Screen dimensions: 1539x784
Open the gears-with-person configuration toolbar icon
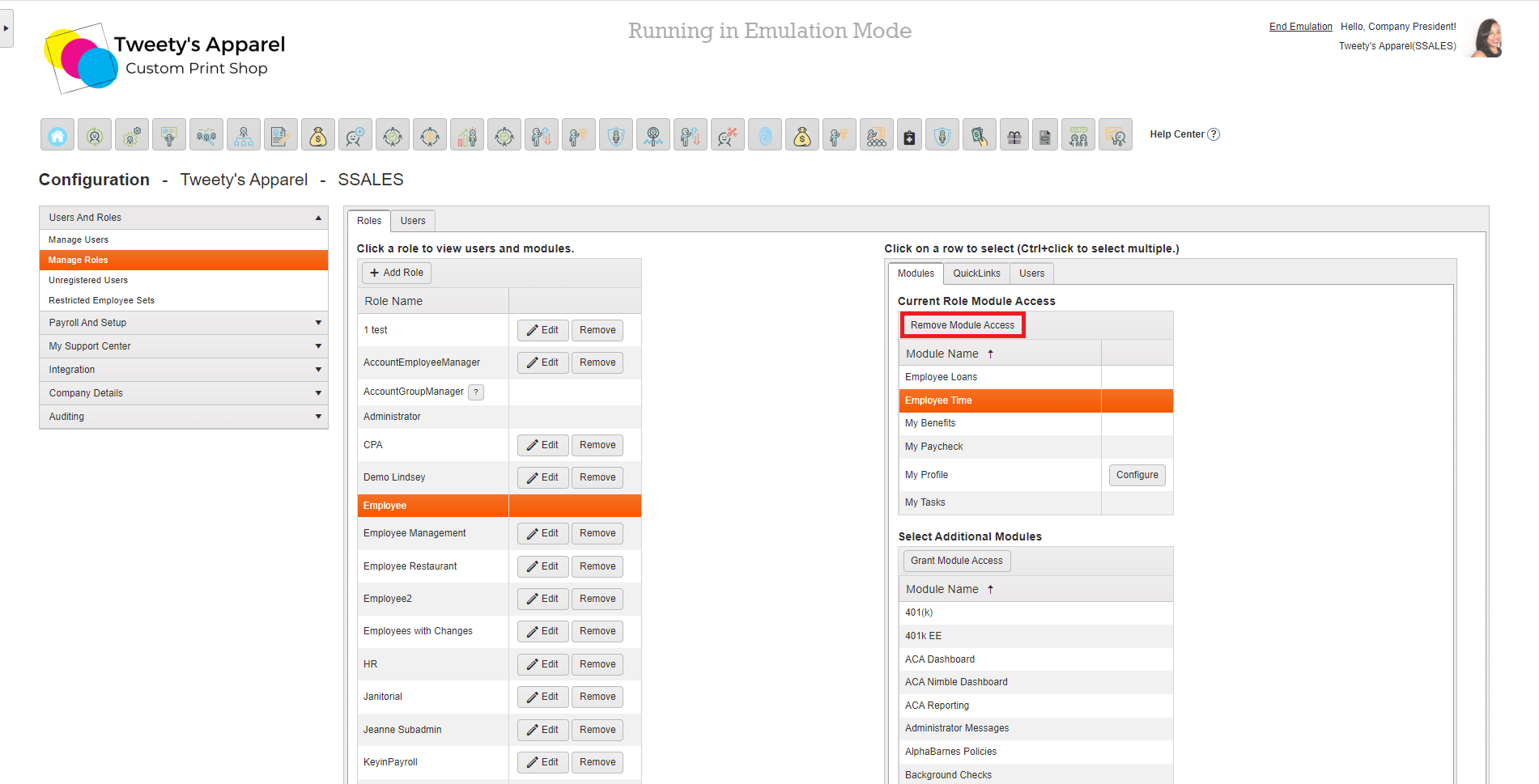coord(132,134)
